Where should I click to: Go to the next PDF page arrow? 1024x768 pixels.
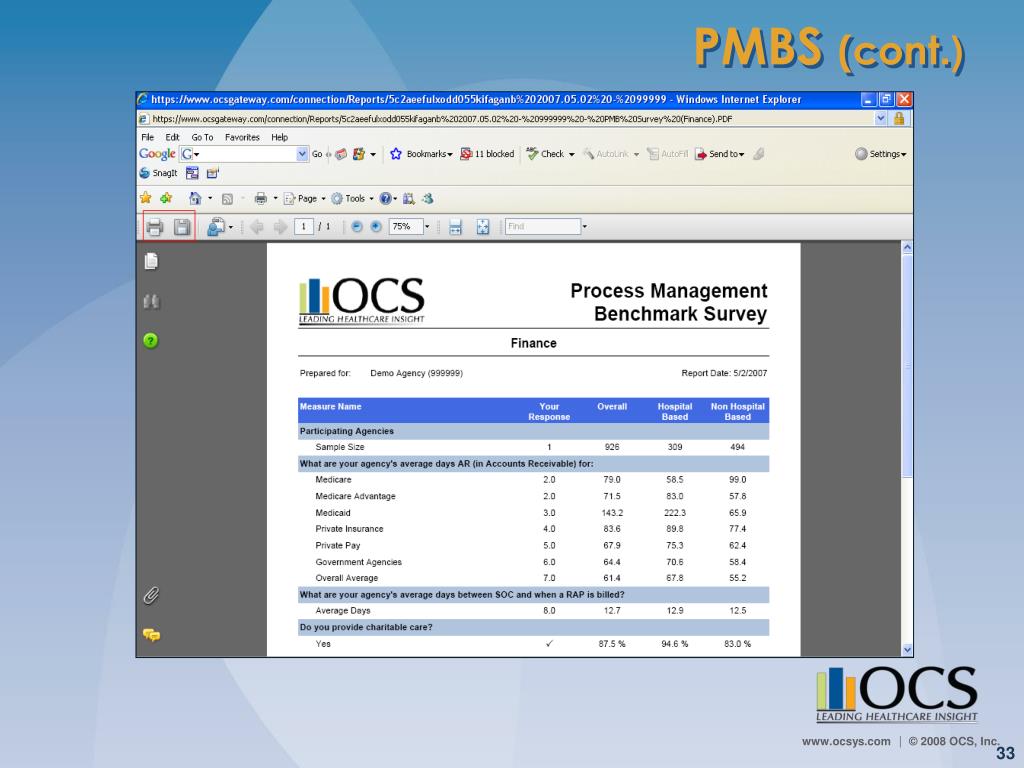pyautogui.click(x=280, y=227)
